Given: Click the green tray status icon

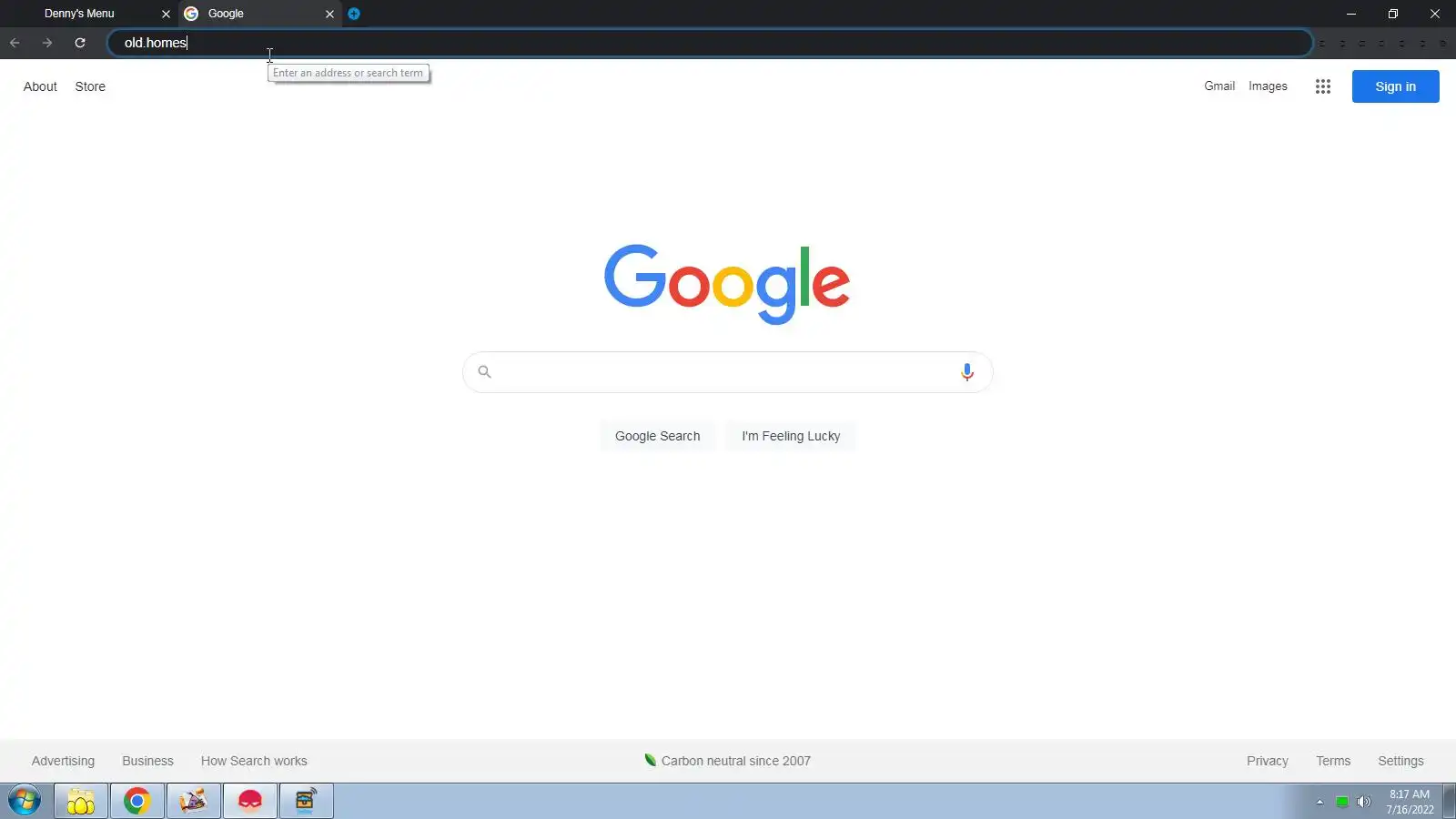Looking at the screenshot, I should point(1341,802).
